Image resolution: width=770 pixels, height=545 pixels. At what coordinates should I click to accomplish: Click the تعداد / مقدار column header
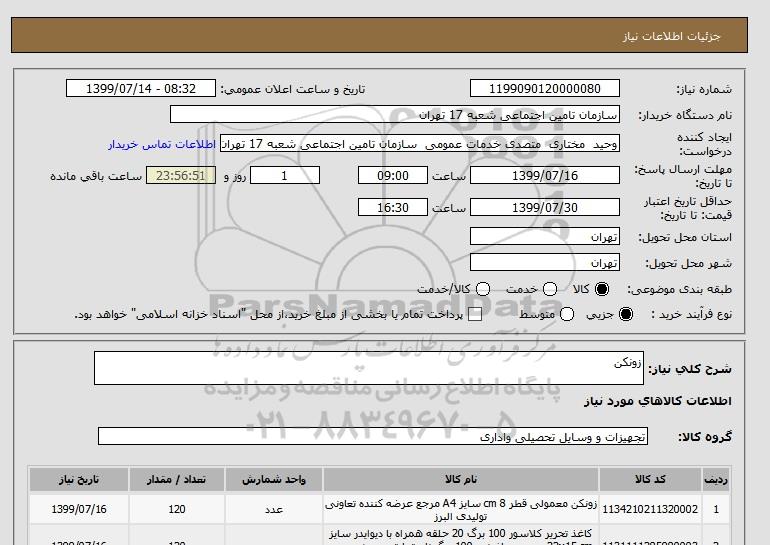coord(177,480)
